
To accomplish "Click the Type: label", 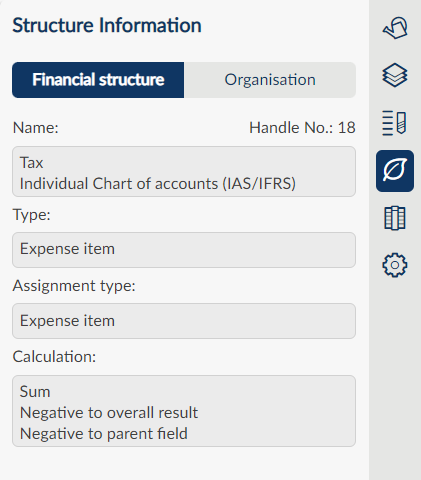I will tap(32, 215).
